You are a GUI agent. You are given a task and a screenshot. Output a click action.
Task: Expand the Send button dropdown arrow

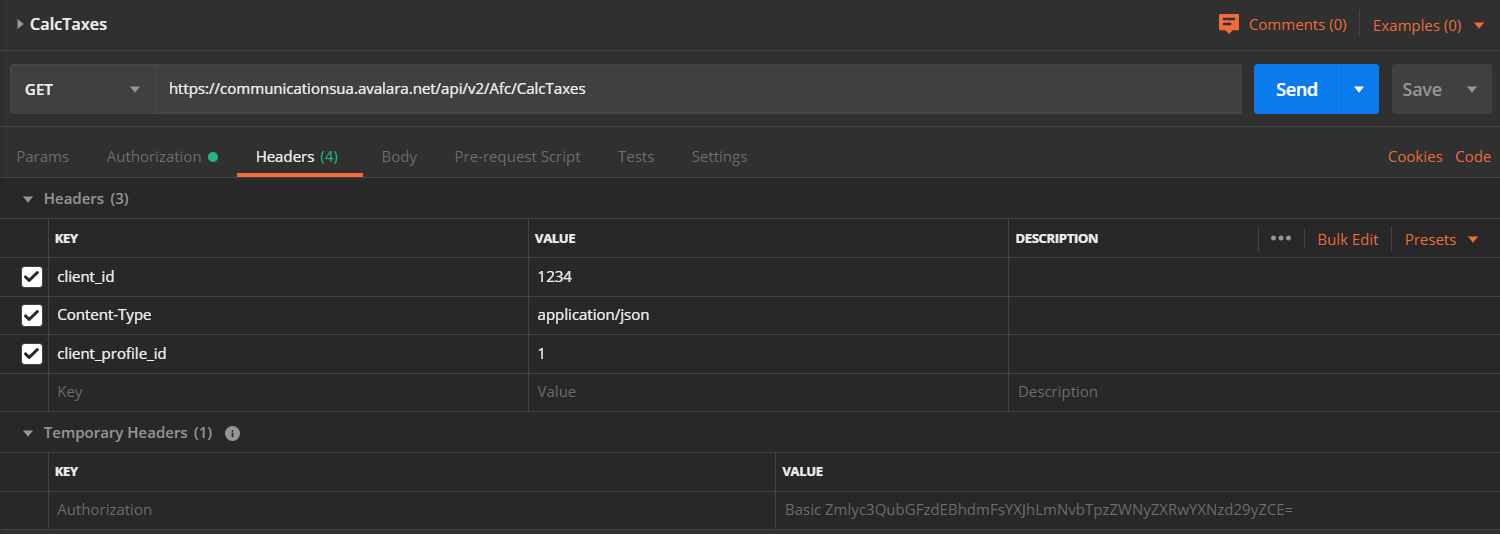pos(1359,89)
